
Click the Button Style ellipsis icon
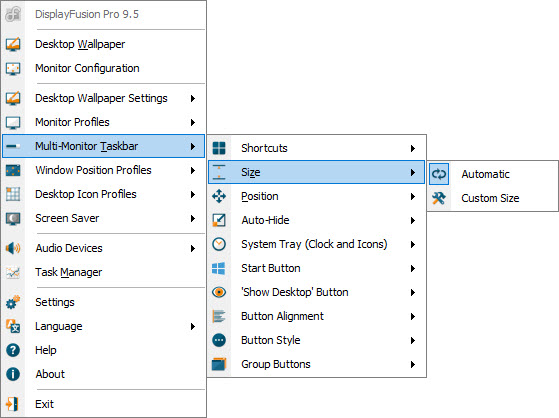[219, 340]
